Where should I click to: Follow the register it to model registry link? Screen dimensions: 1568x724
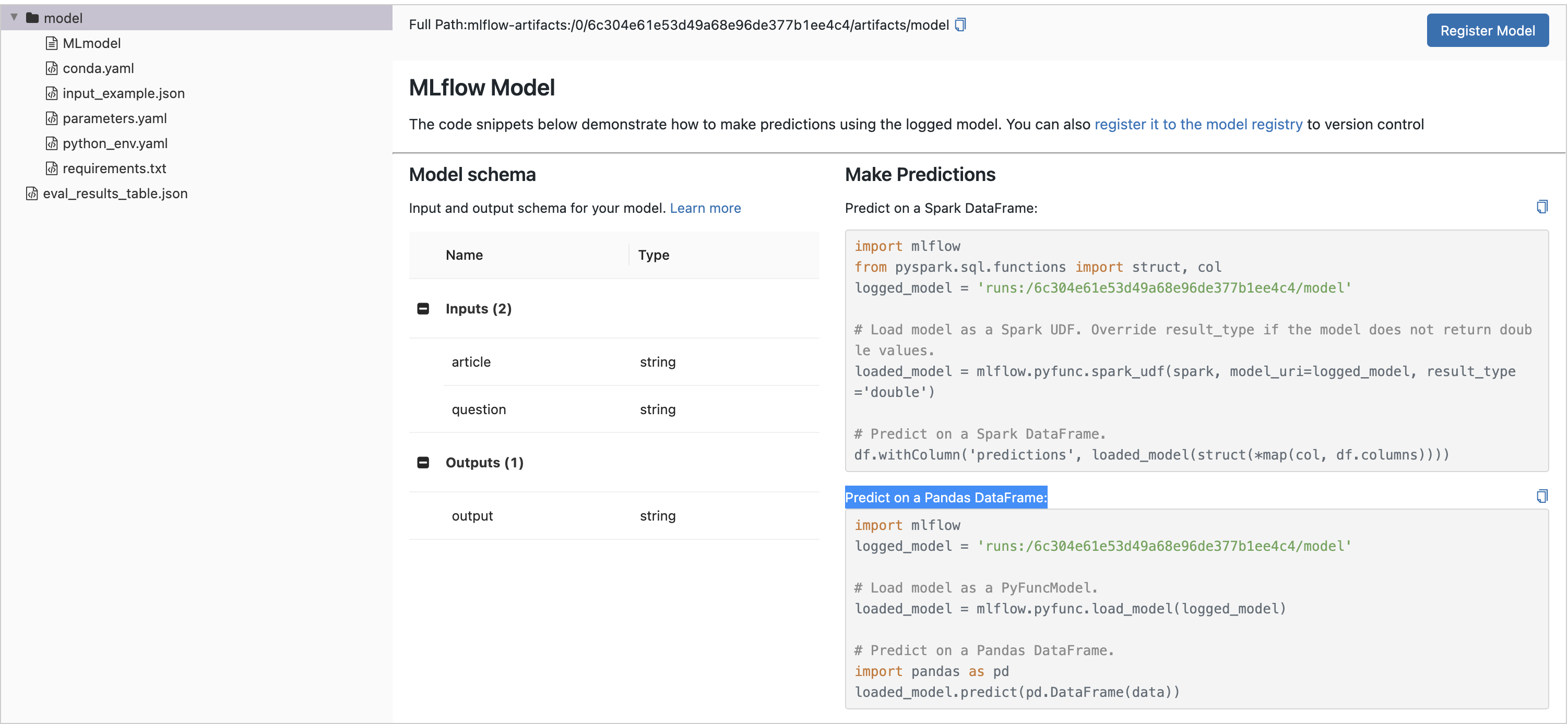point(1198,125)
